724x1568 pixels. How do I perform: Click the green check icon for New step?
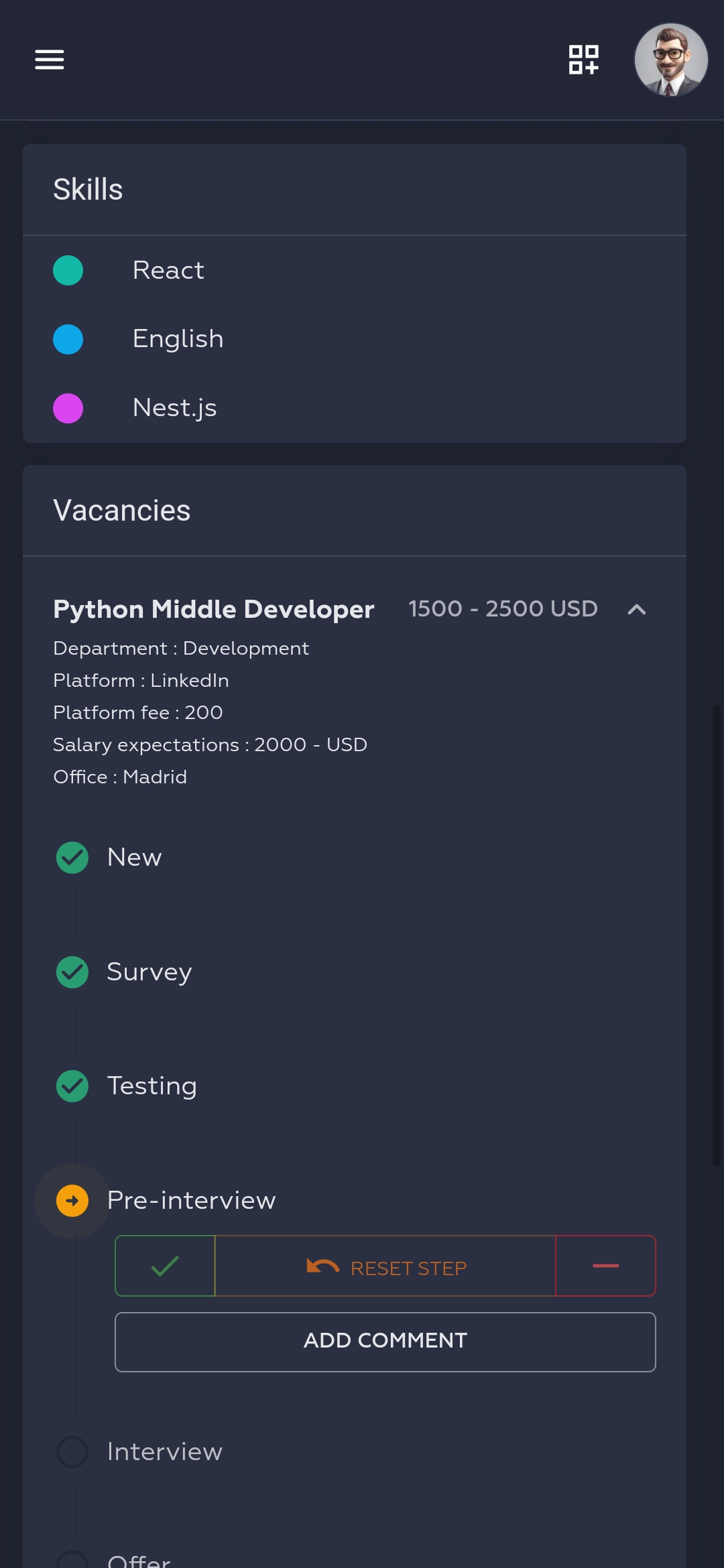coord(72,858)
